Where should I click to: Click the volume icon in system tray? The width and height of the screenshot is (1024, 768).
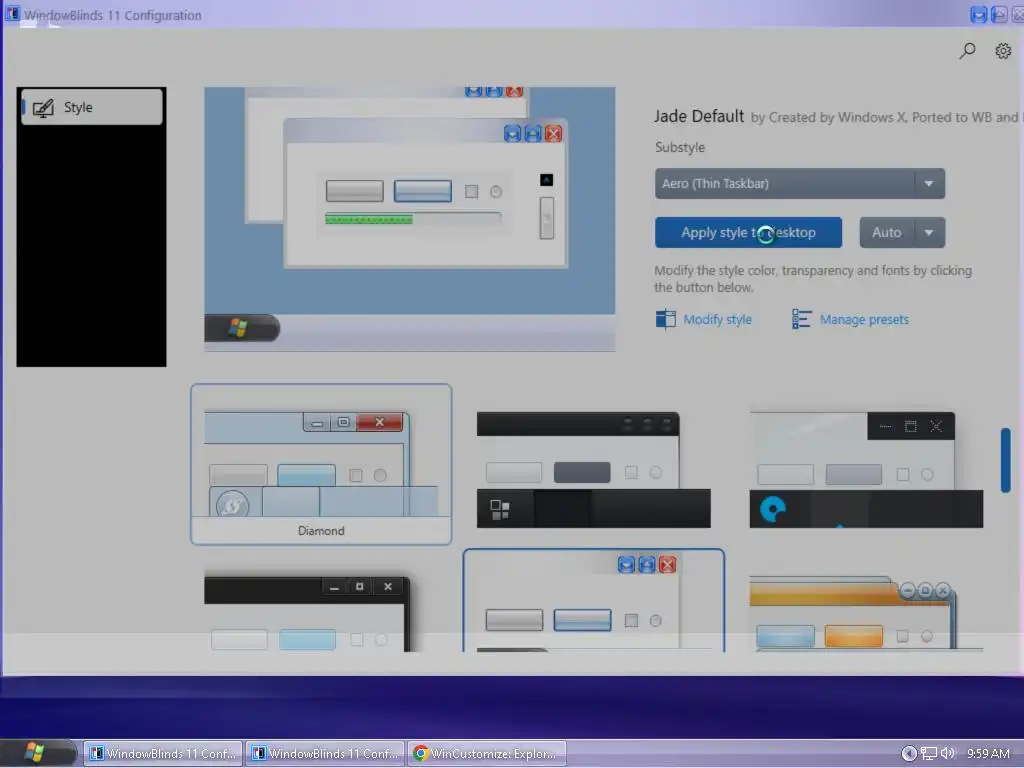(948, 754)
